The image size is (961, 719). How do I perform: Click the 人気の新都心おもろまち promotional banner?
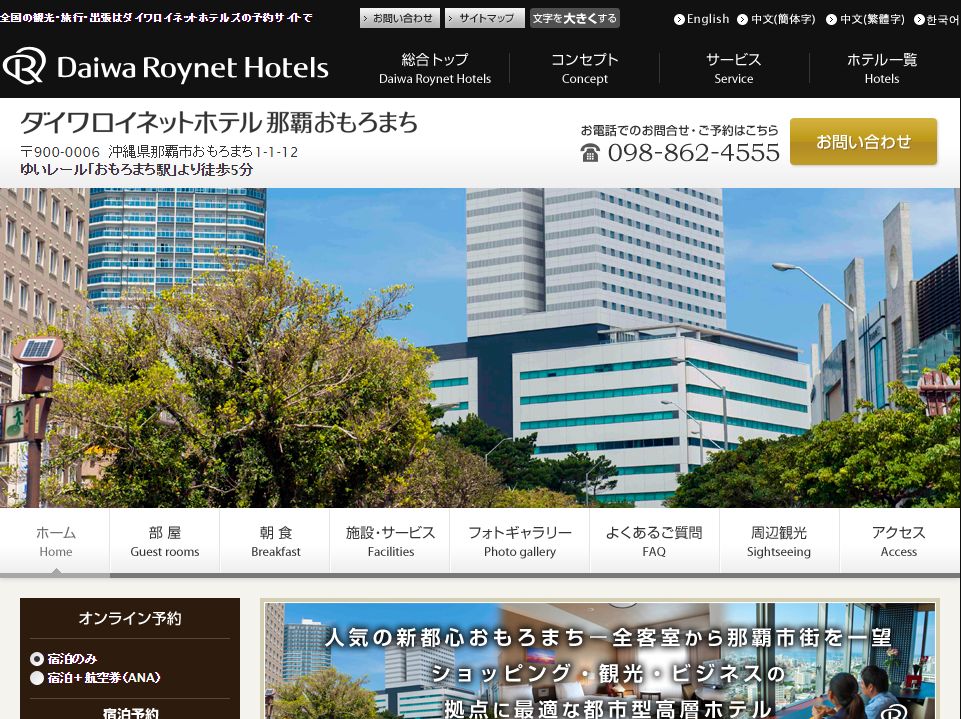tap(599, 661)
